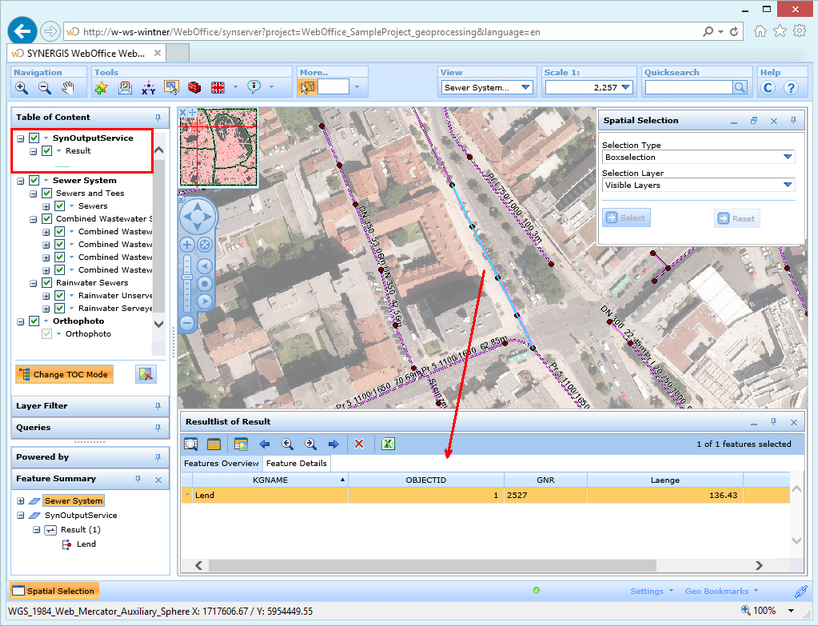Select the Zoom In navigation tool
The height and width of the screenshot is (626, 818).
pyautogui.click(x=21, y=88)
